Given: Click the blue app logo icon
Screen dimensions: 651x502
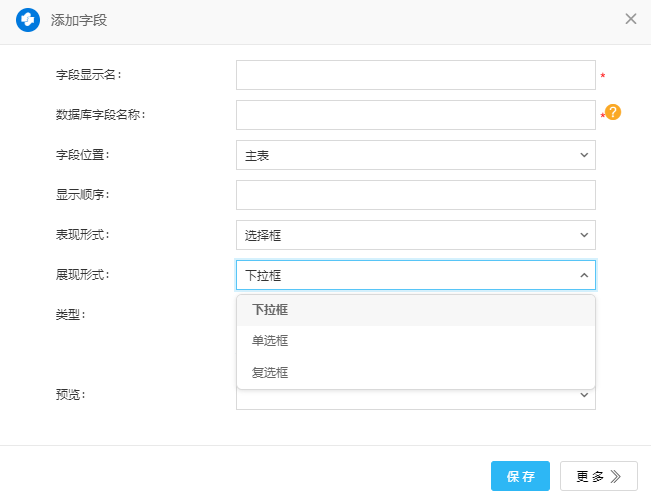Looking at the screenshot, I should point(28,19).
